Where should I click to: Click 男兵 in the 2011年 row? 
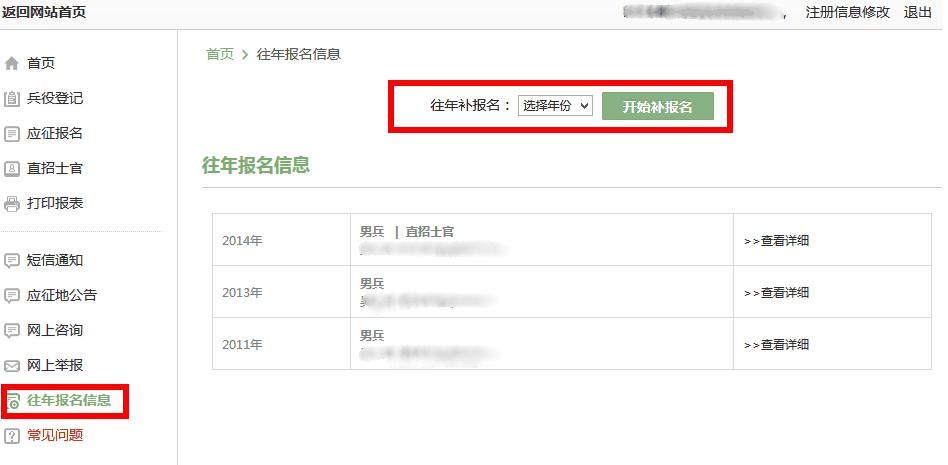point(372,336)
